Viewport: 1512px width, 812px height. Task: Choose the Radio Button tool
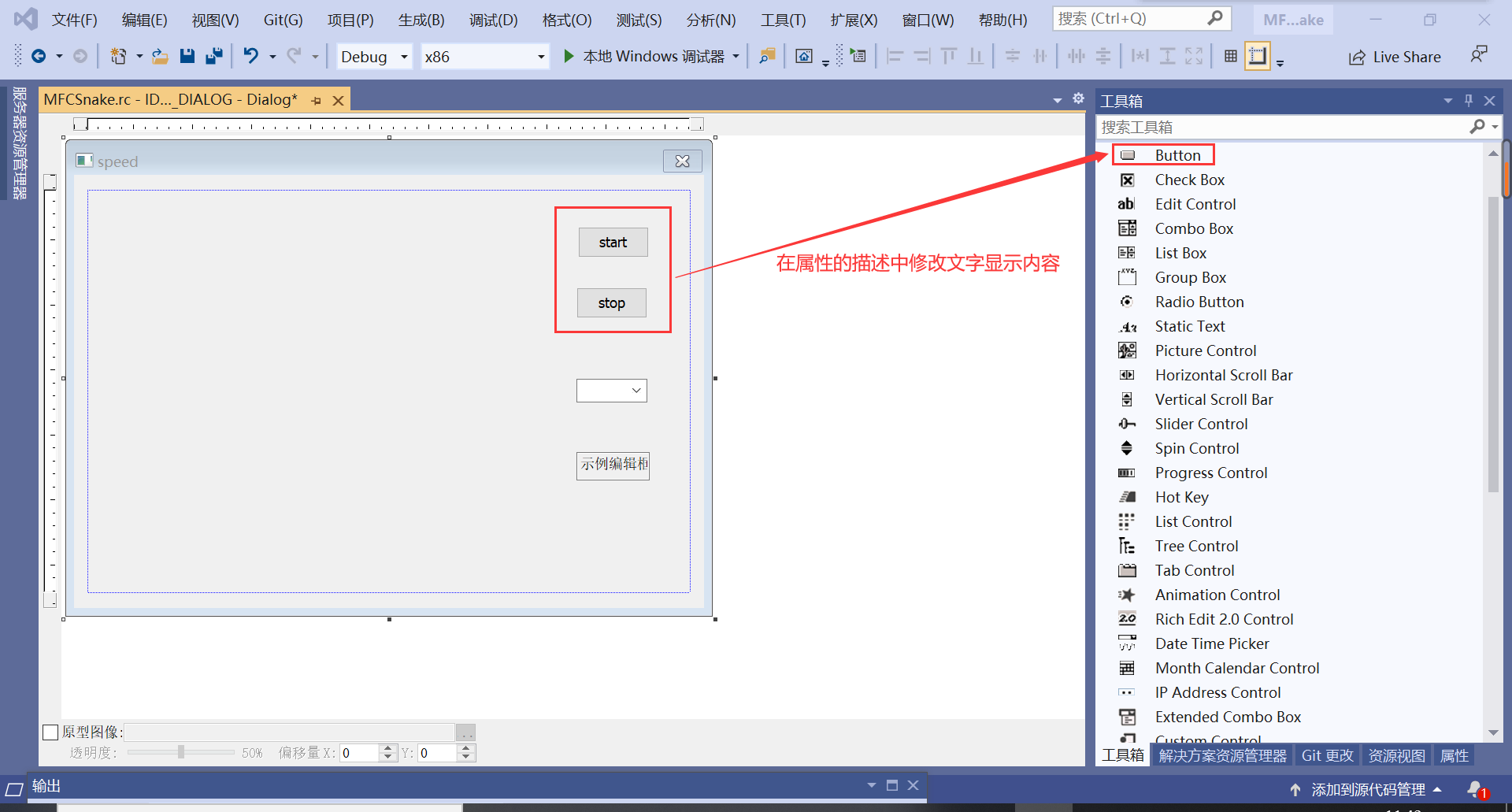[x=1199, y=302]
